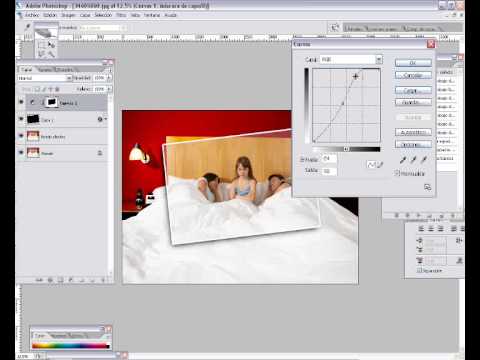Viewport: 480px width, 360px height.
Task: Click the Automático button in Curves
Action: (x=413, y=132)
